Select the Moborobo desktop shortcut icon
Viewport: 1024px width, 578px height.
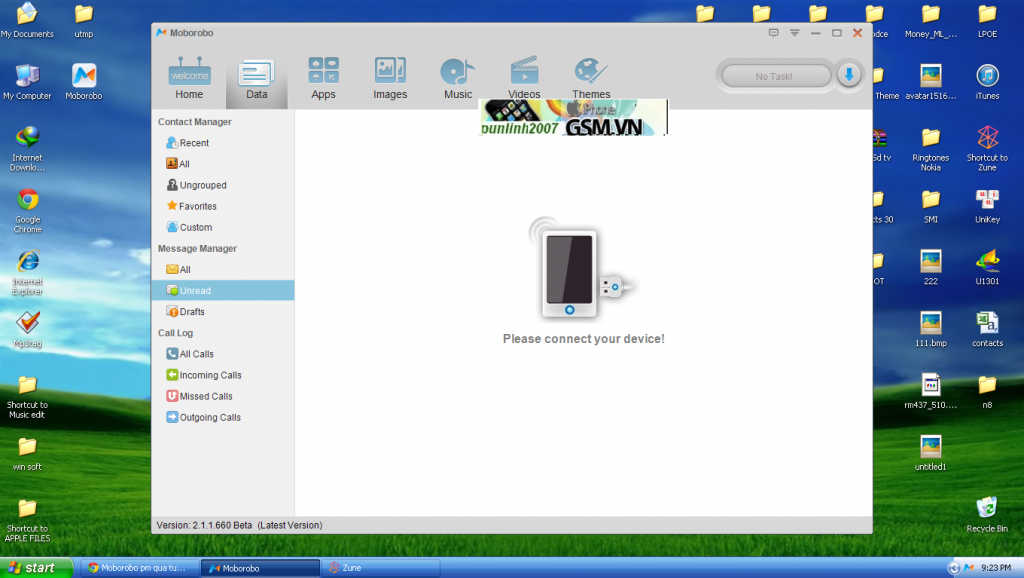tap(84, 82)
